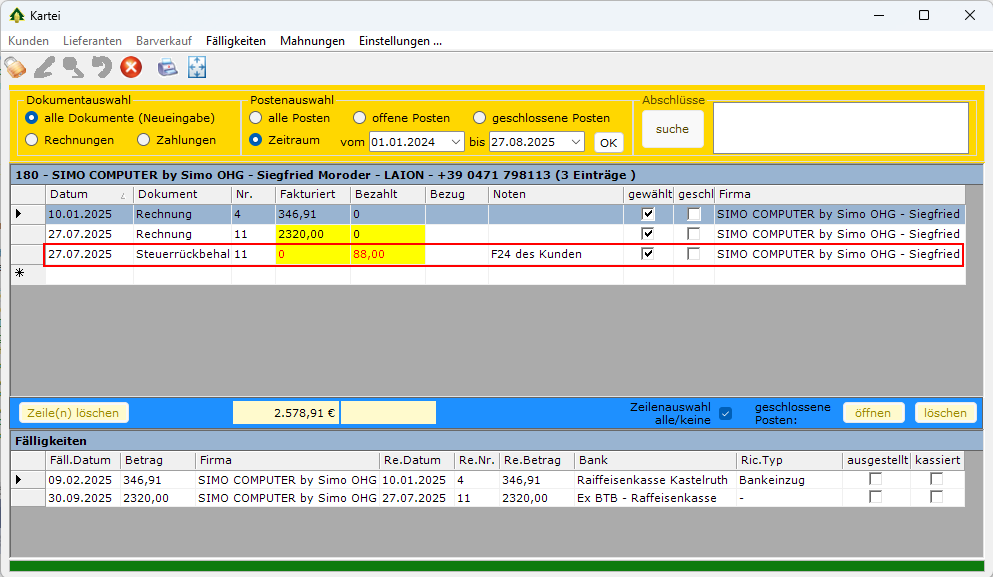This screenshot has width=993, height=577.
Task: Select the 'Rechnungen' radio button
Action: click(33, 140)
